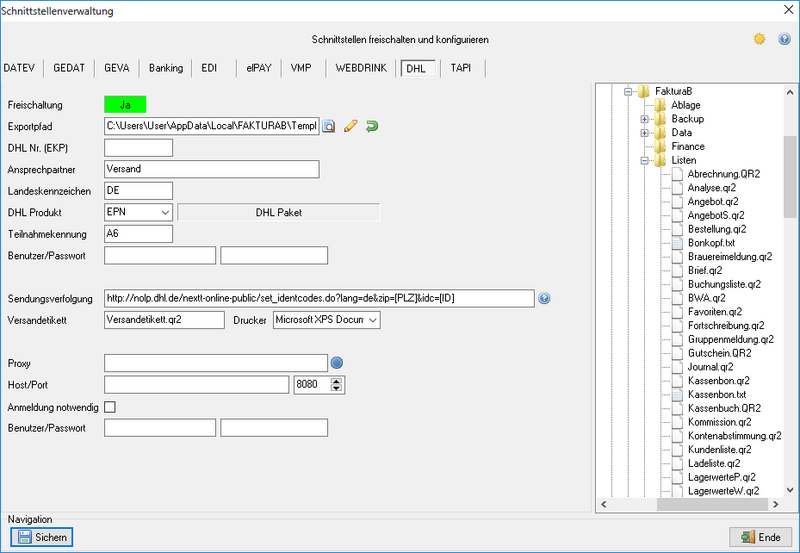The width and height of the screenshot is (800, 553).
Task: Click the Sendungsverfolgung URL field
Action: coord(319,298)
